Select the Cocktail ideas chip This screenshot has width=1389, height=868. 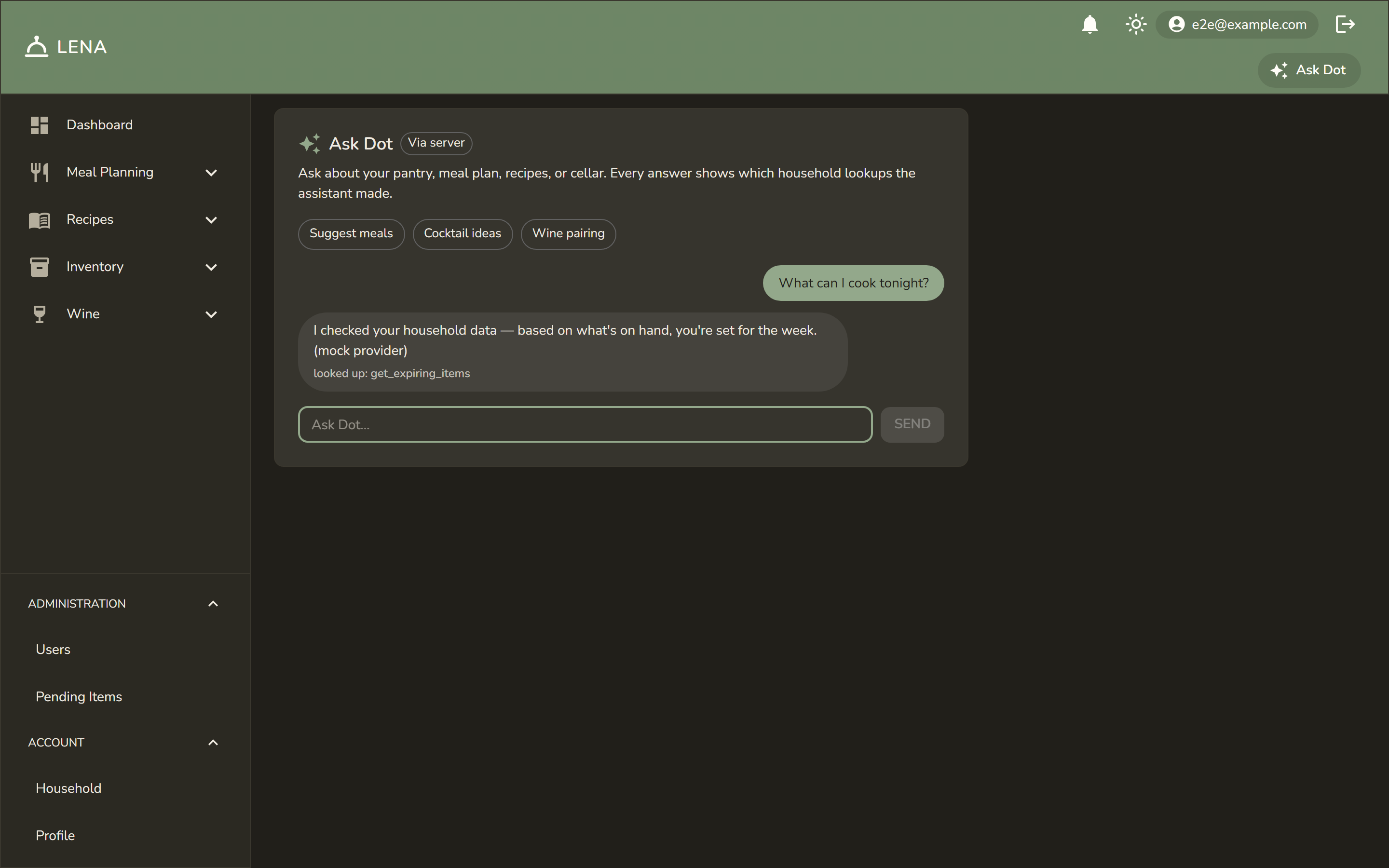coord(463,234)
